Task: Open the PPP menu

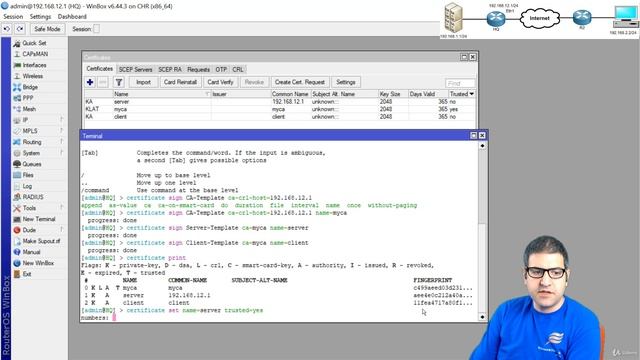Action: (28, 98)
